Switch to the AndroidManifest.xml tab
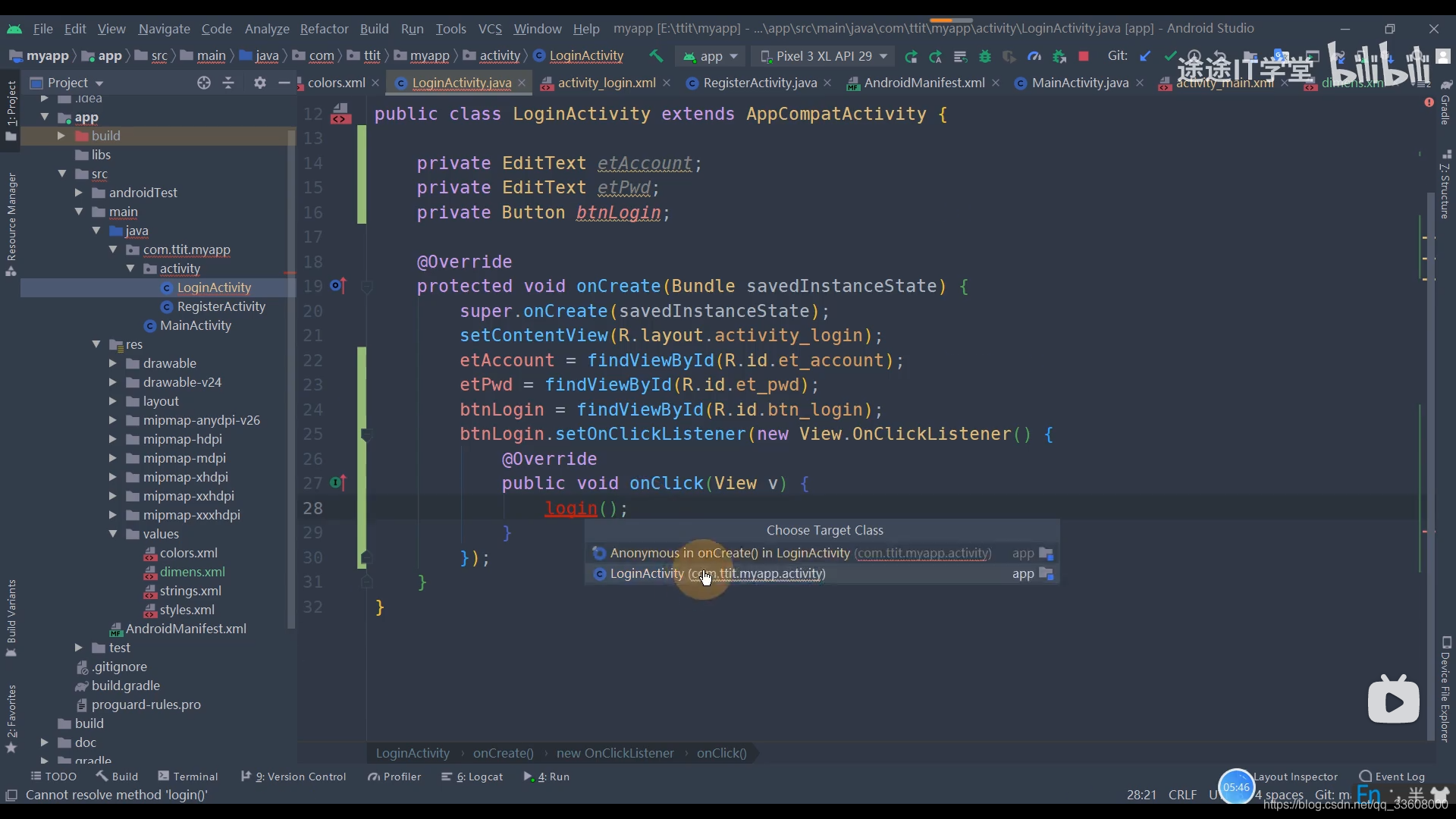1456x819 pixels. (x=924, y=83)
